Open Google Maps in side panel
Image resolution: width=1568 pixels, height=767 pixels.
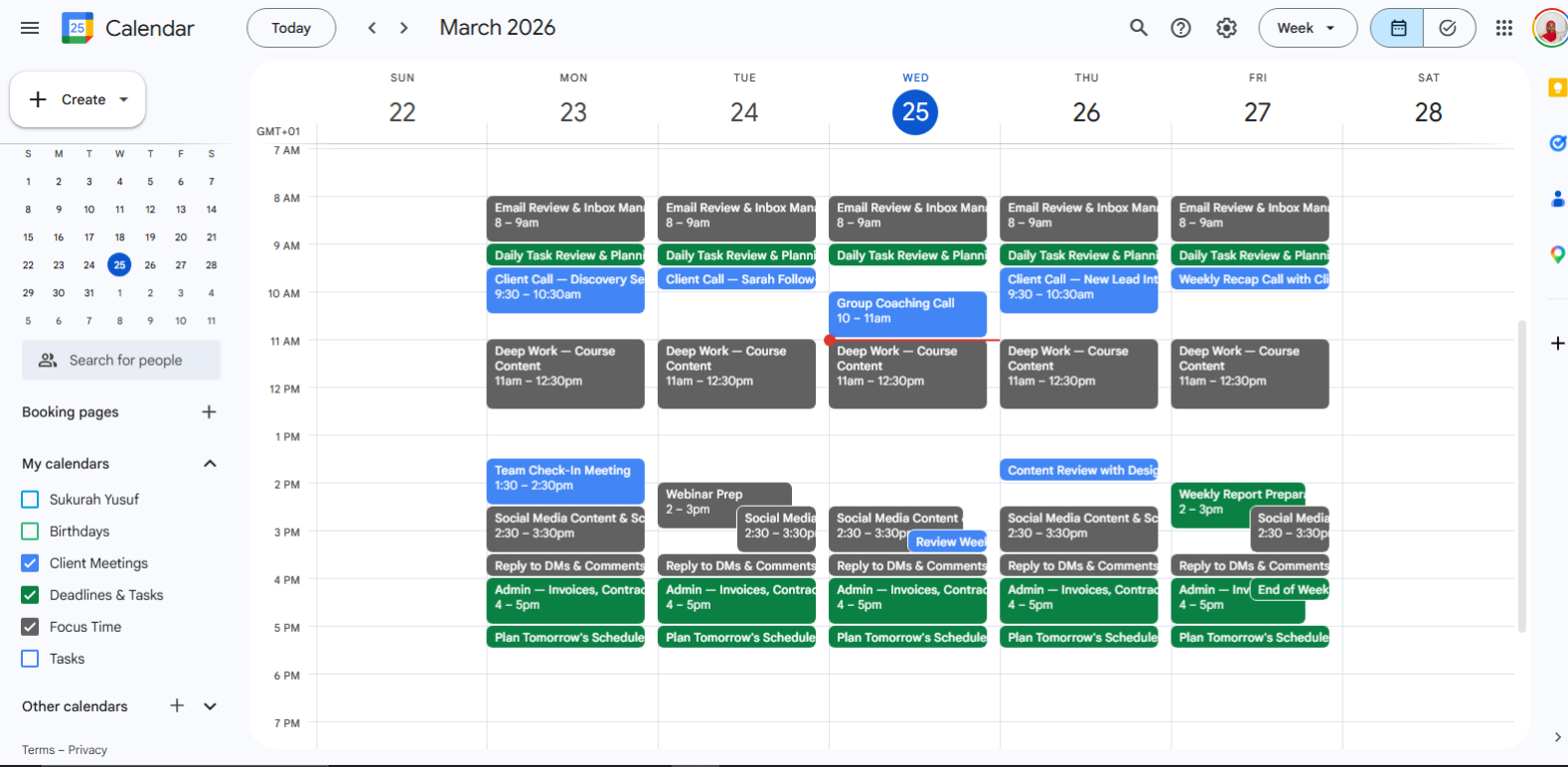[1557, 254]
